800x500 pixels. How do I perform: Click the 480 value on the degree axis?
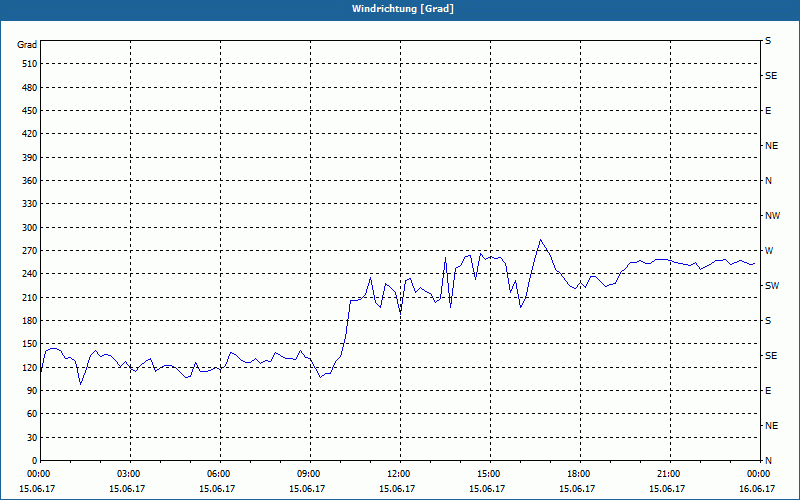click(x=30, y=88)
